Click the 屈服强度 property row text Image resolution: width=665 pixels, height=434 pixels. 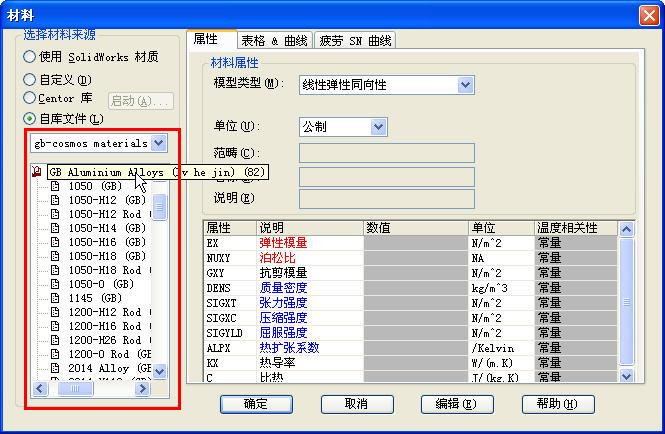click(x=283, y=333)
